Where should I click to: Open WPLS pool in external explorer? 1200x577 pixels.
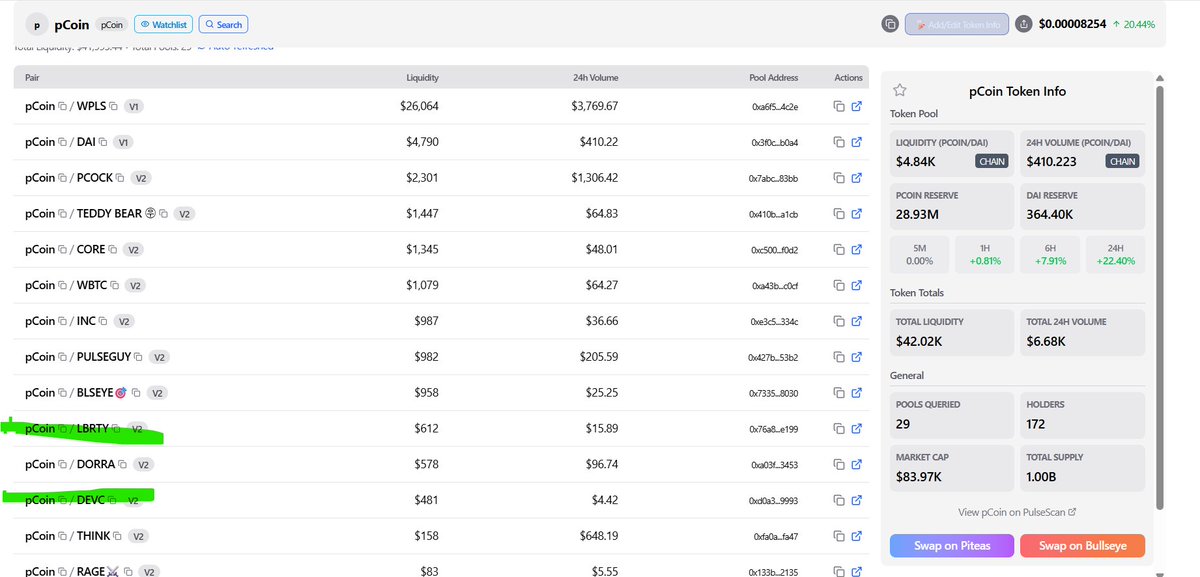point(856,106)
